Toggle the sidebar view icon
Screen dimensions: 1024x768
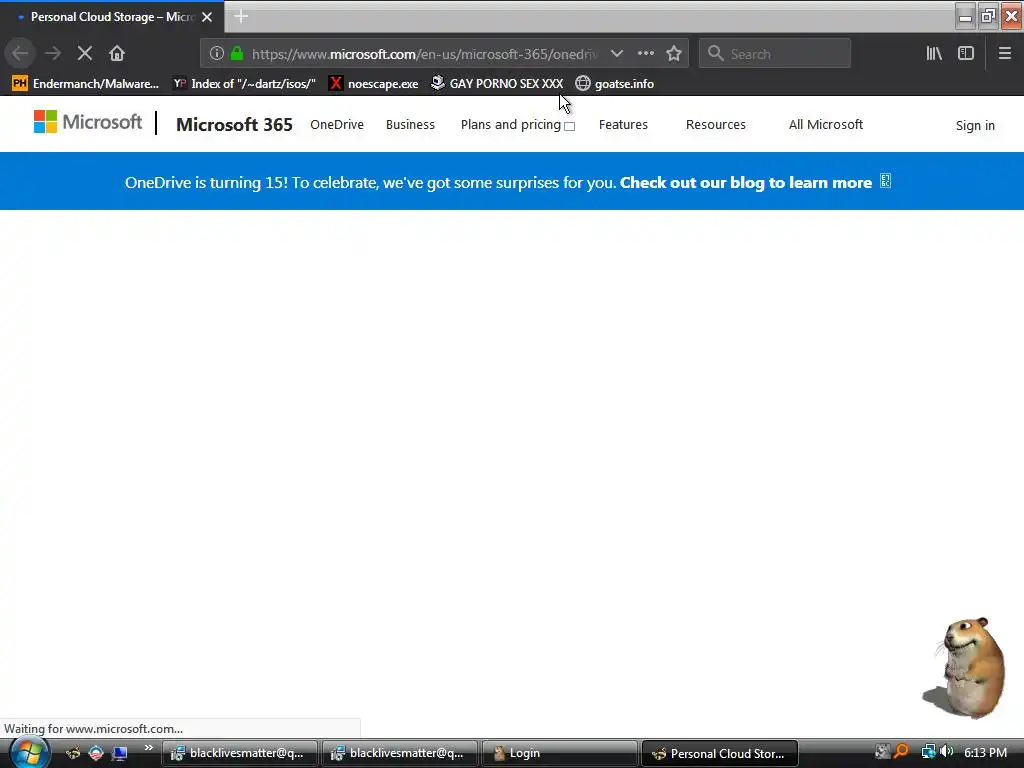pyautogui.click(x=966, y=54)
